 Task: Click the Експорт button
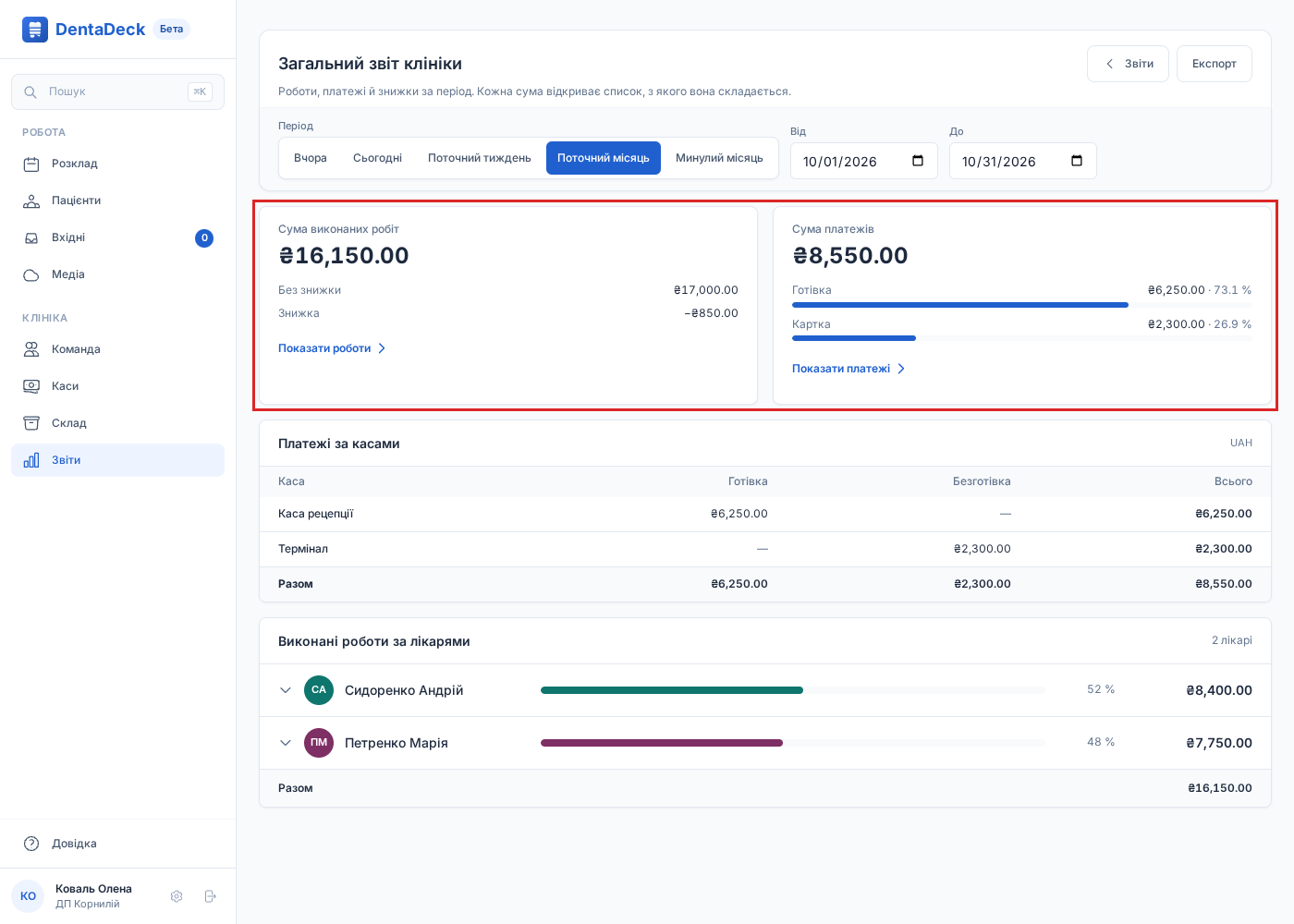click(1215, 64)
